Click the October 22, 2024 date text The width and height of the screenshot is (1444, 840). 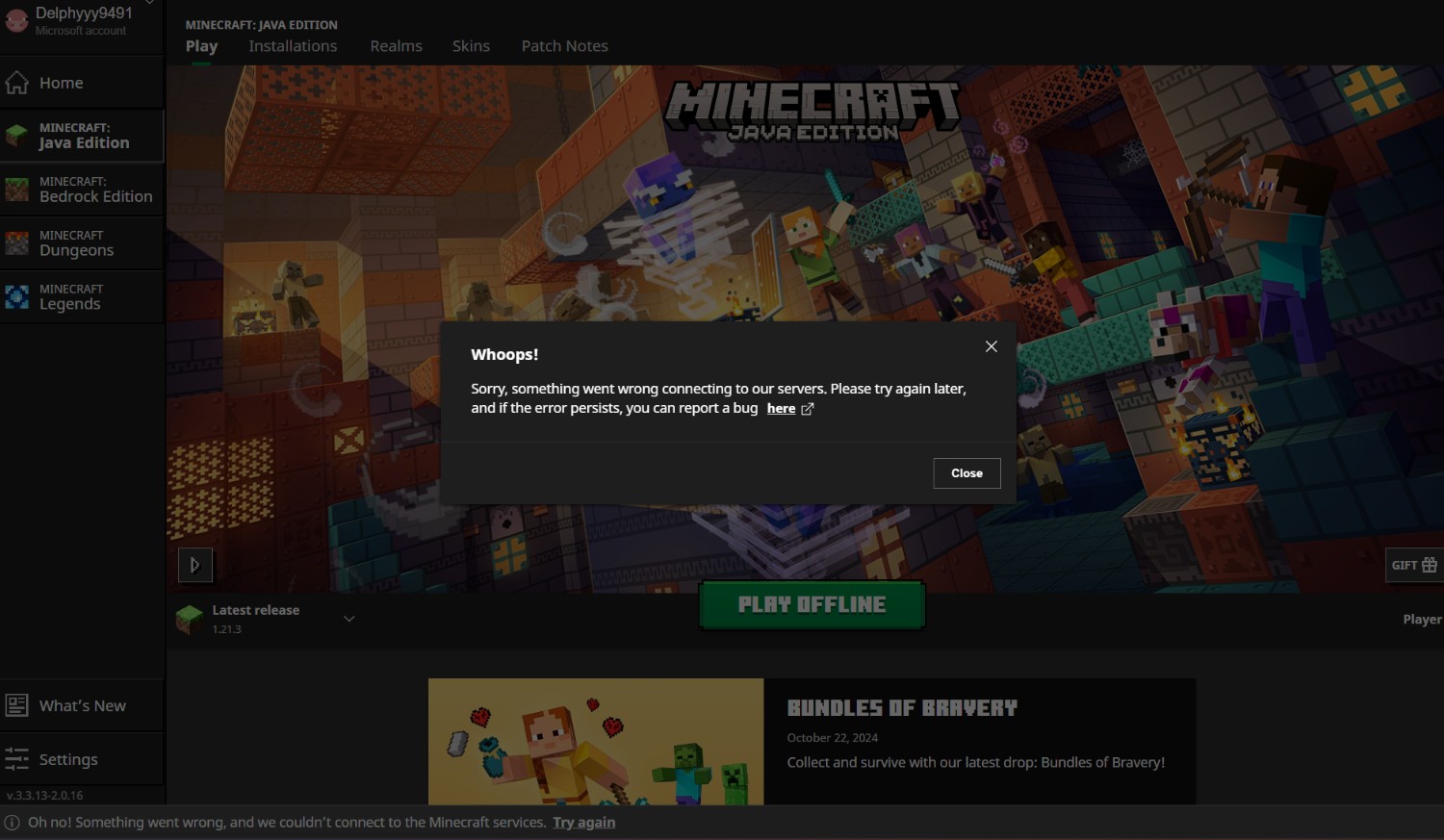point(832,738)
